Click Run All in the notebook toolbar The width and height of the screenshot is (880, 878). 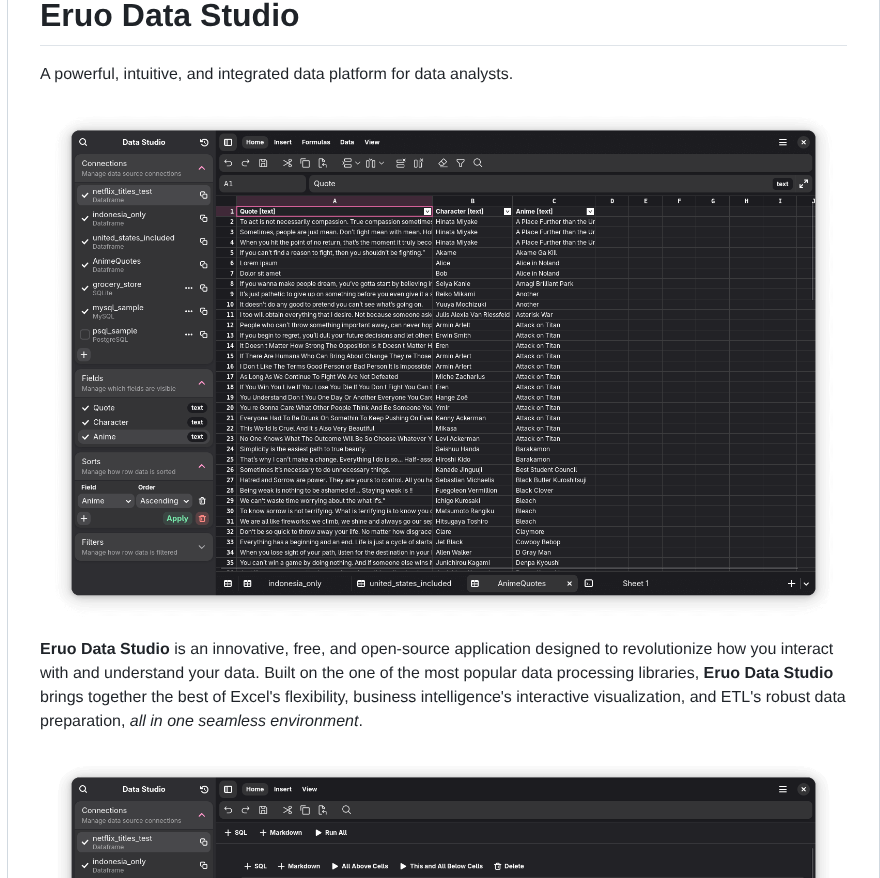[x=331, y=832]
